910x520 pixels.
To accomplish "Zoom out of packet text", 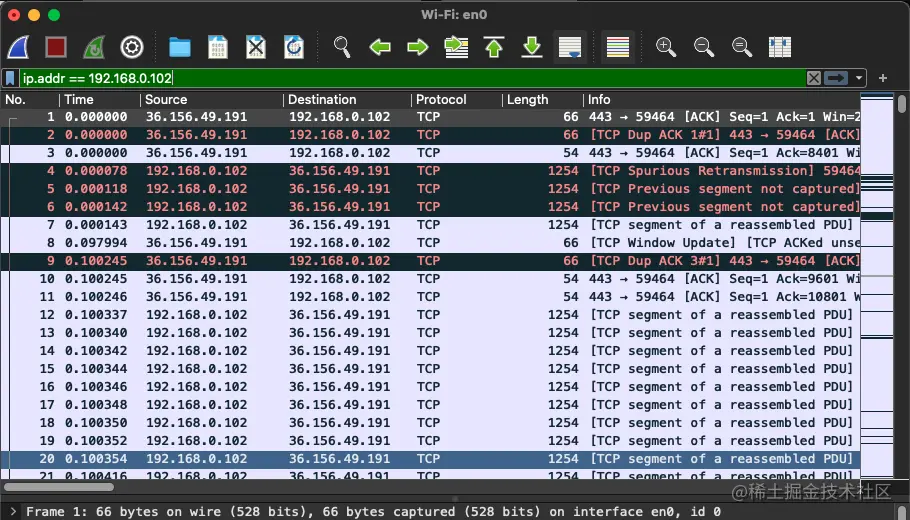I will pos(704,47).
